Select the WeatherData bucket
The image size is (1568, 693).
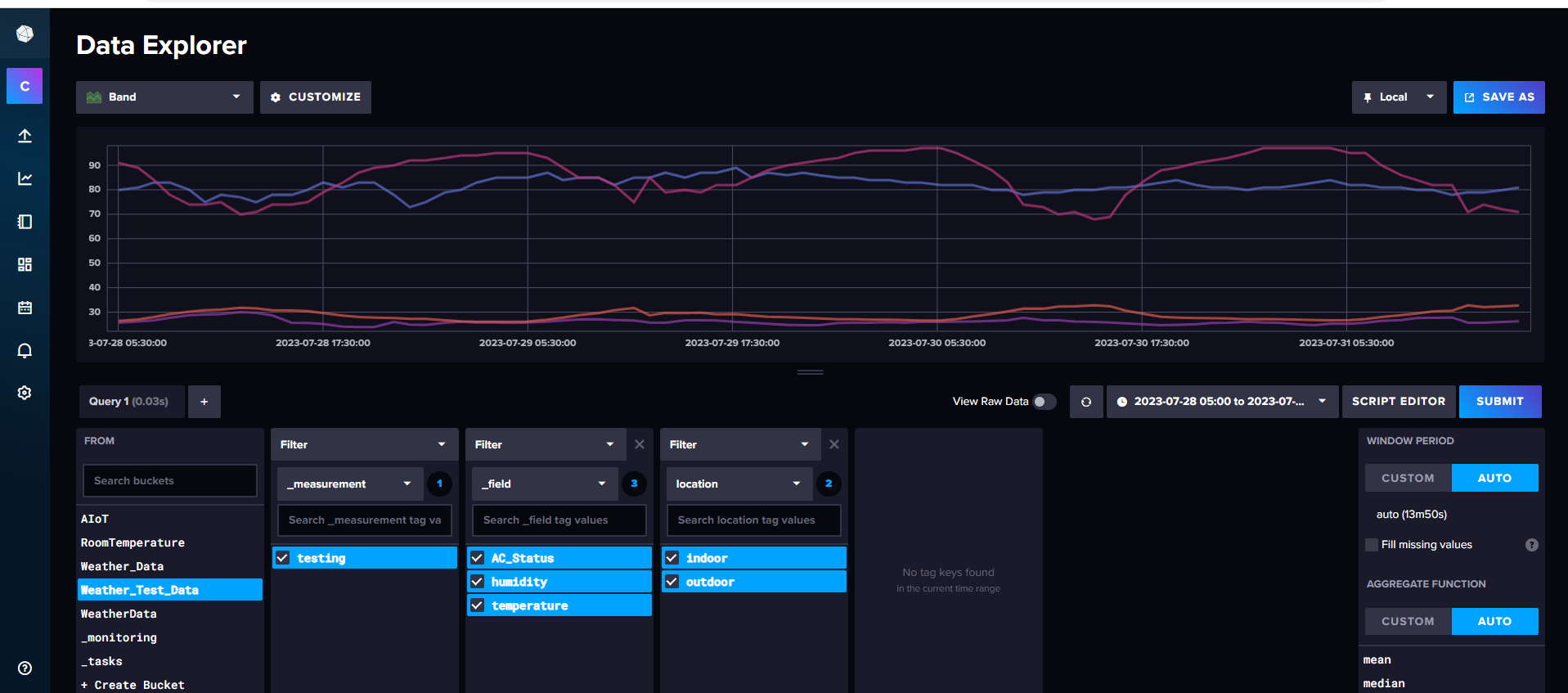click(x=119, y=614)
